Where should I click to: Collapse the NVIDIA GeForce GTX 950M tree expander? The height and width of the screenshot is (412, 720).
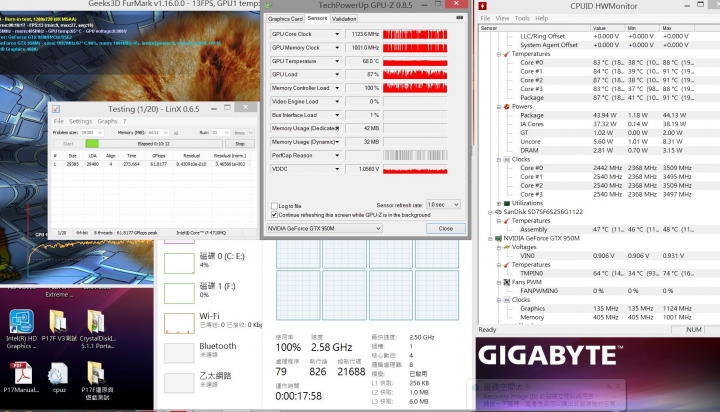[x=490, y=238]
